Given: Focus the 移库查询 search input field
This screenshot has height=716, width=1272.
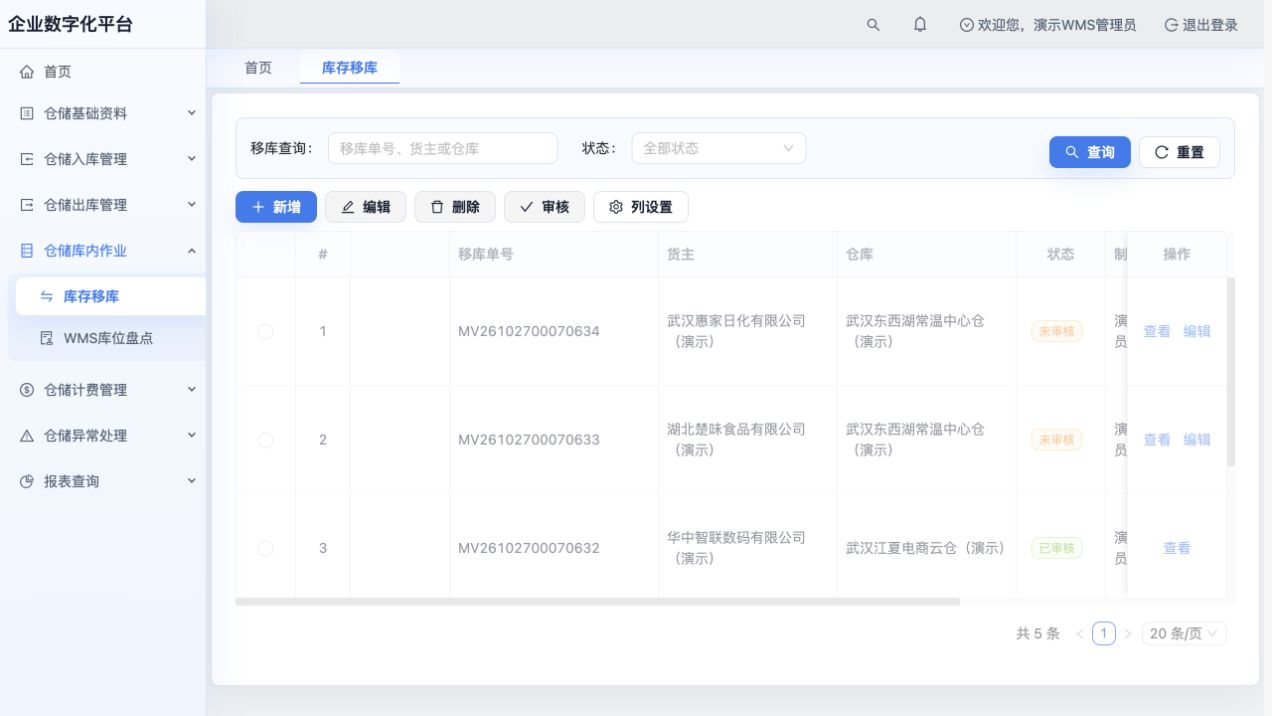Looking at the screenshot, I should tap(443, 148).
